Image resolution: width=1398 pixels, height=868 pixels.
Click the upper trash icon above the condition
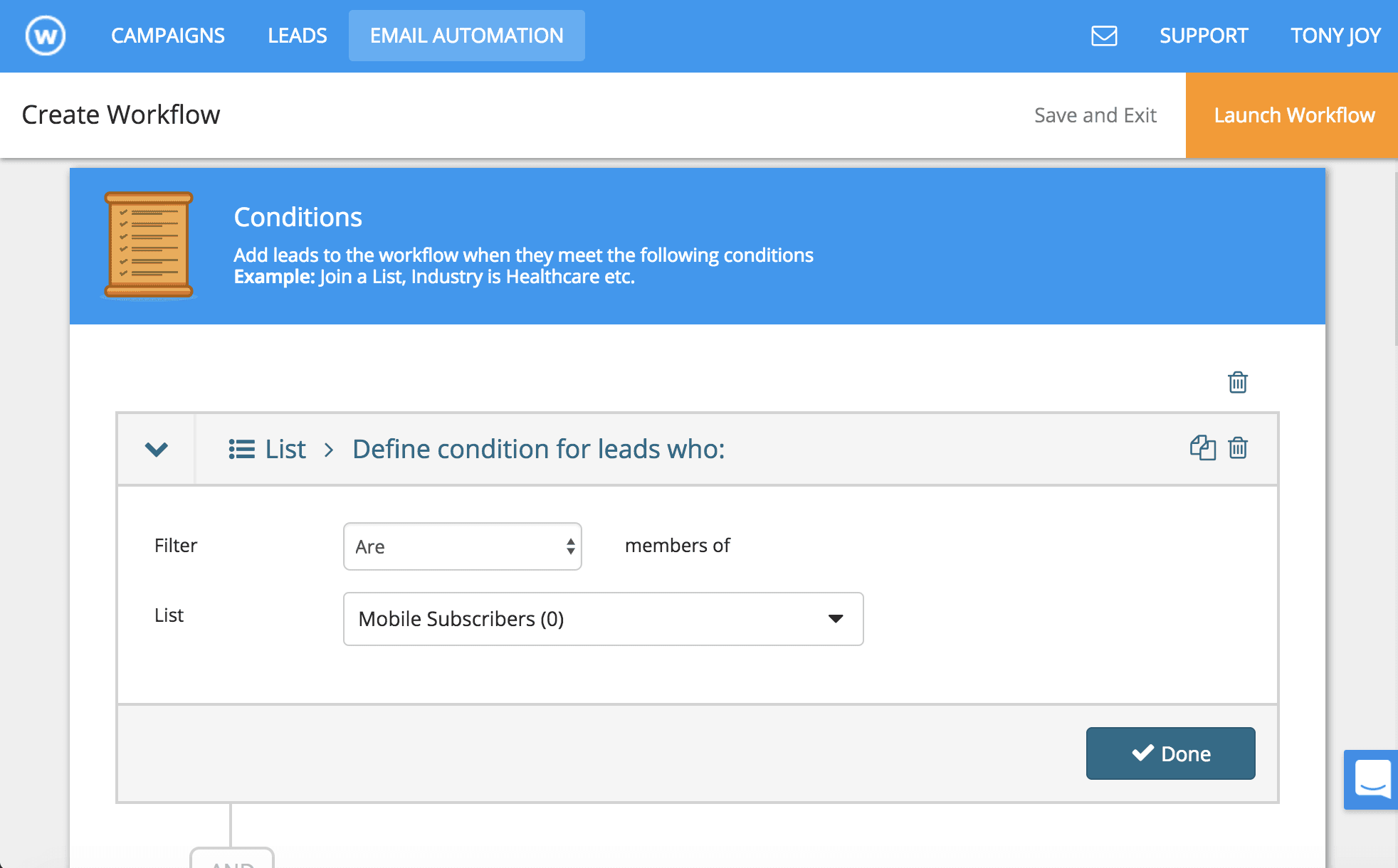[1238, 382]
